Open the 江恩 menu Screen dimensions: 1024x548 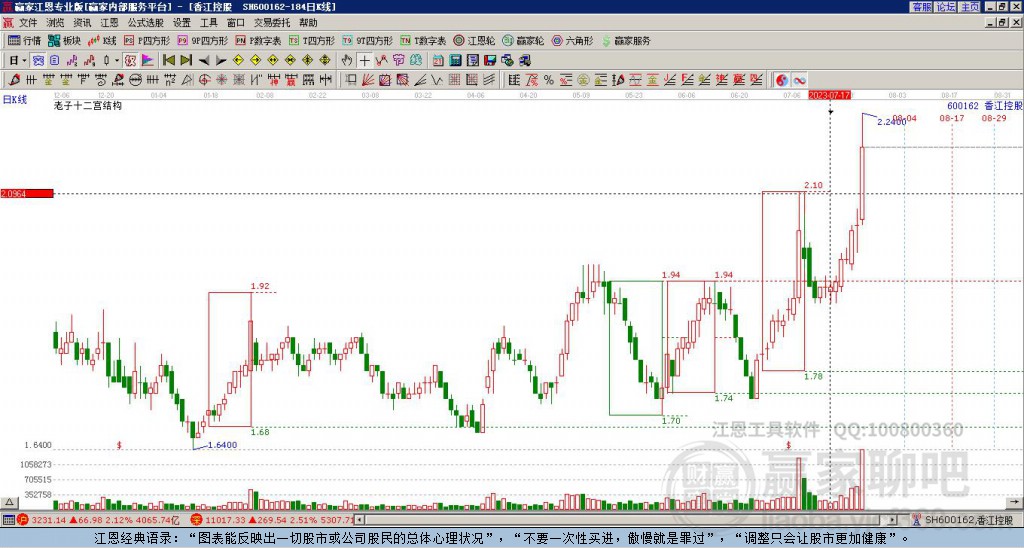(x=109, y=23)
